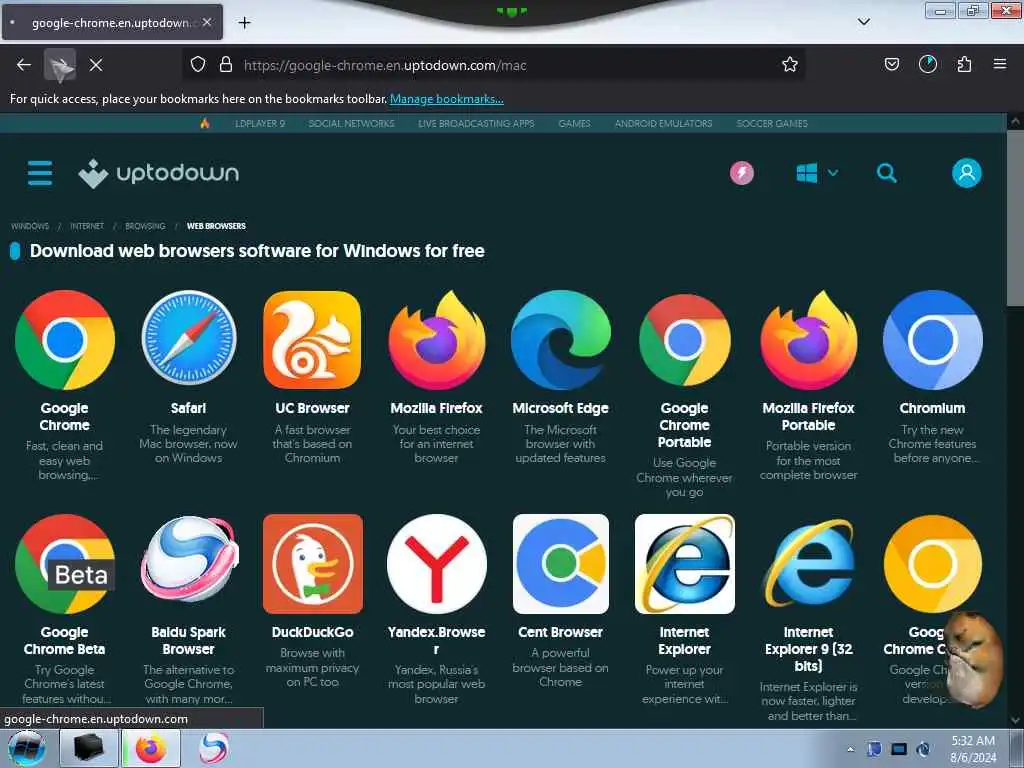
Task: Open the Save to Pocket icon
Action: [891, 64]
